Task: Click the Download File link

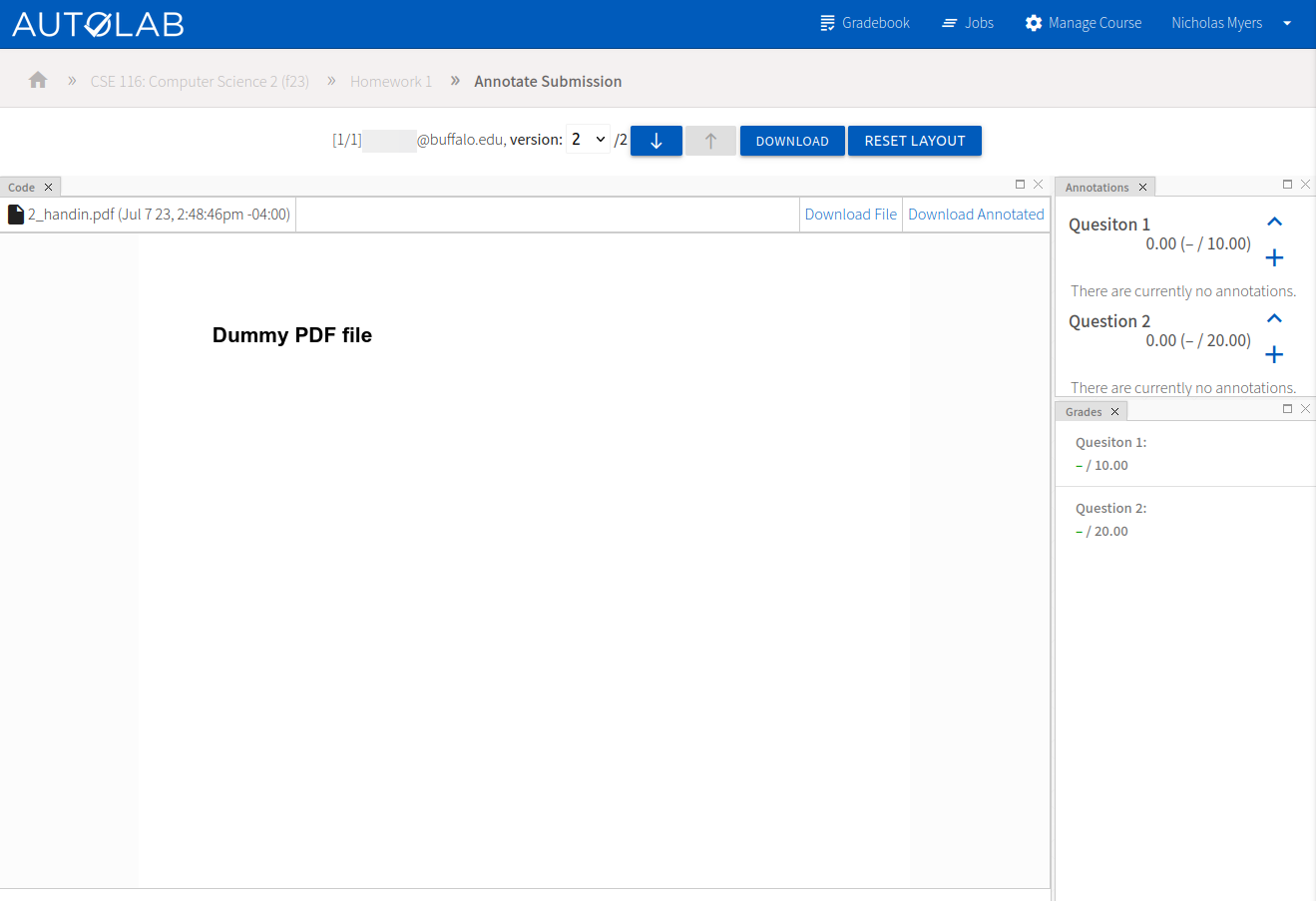Action: coord(851,215)
